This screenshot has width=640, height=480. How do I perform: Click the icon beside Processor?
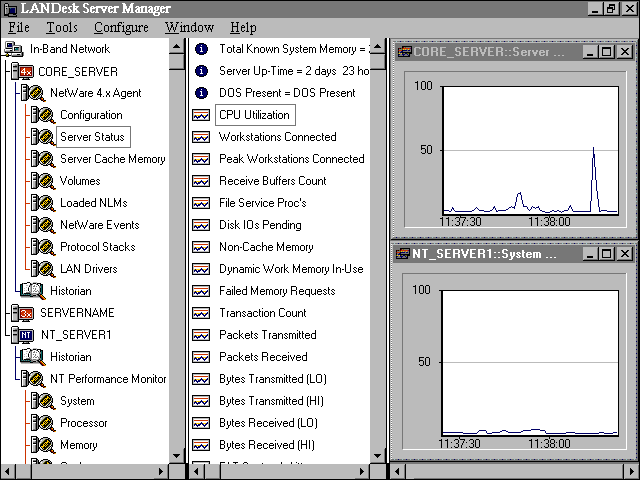pyautogui.click(x=43, y=423)
